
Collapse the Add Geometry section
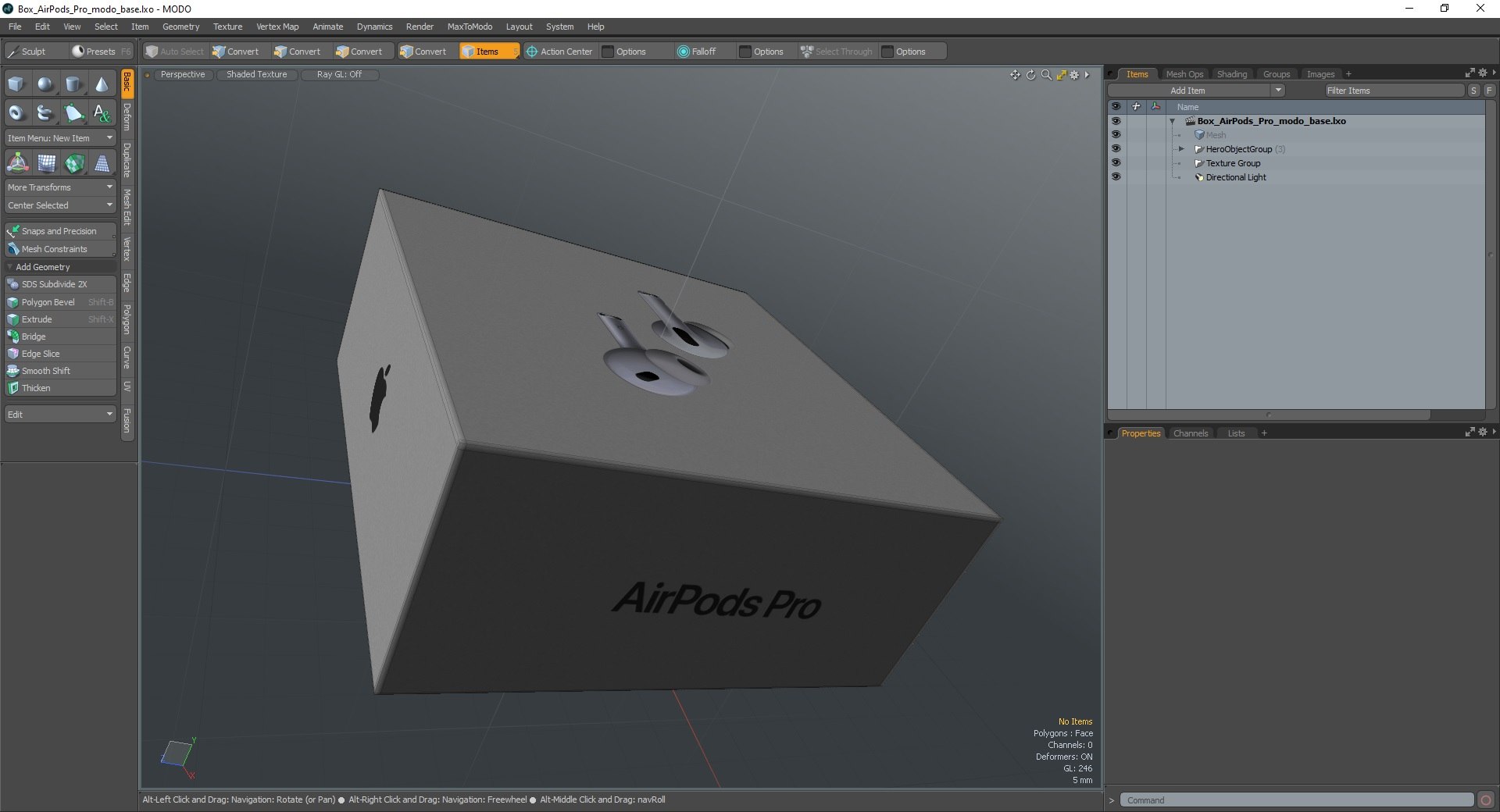point(10,267)
